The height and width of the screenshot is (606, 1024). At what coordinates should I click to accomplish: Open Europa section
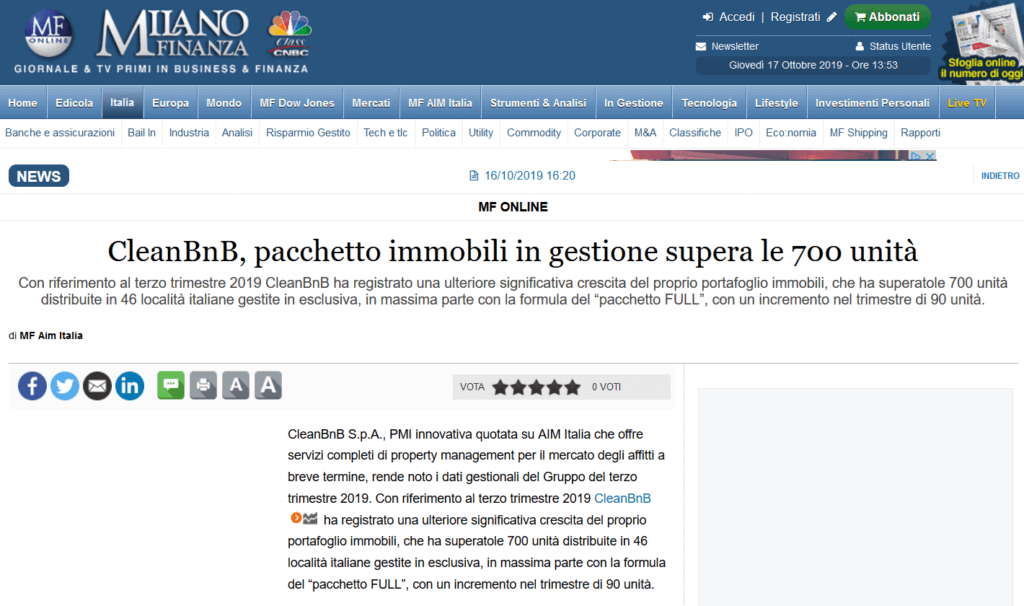click(x=170, y=103)
